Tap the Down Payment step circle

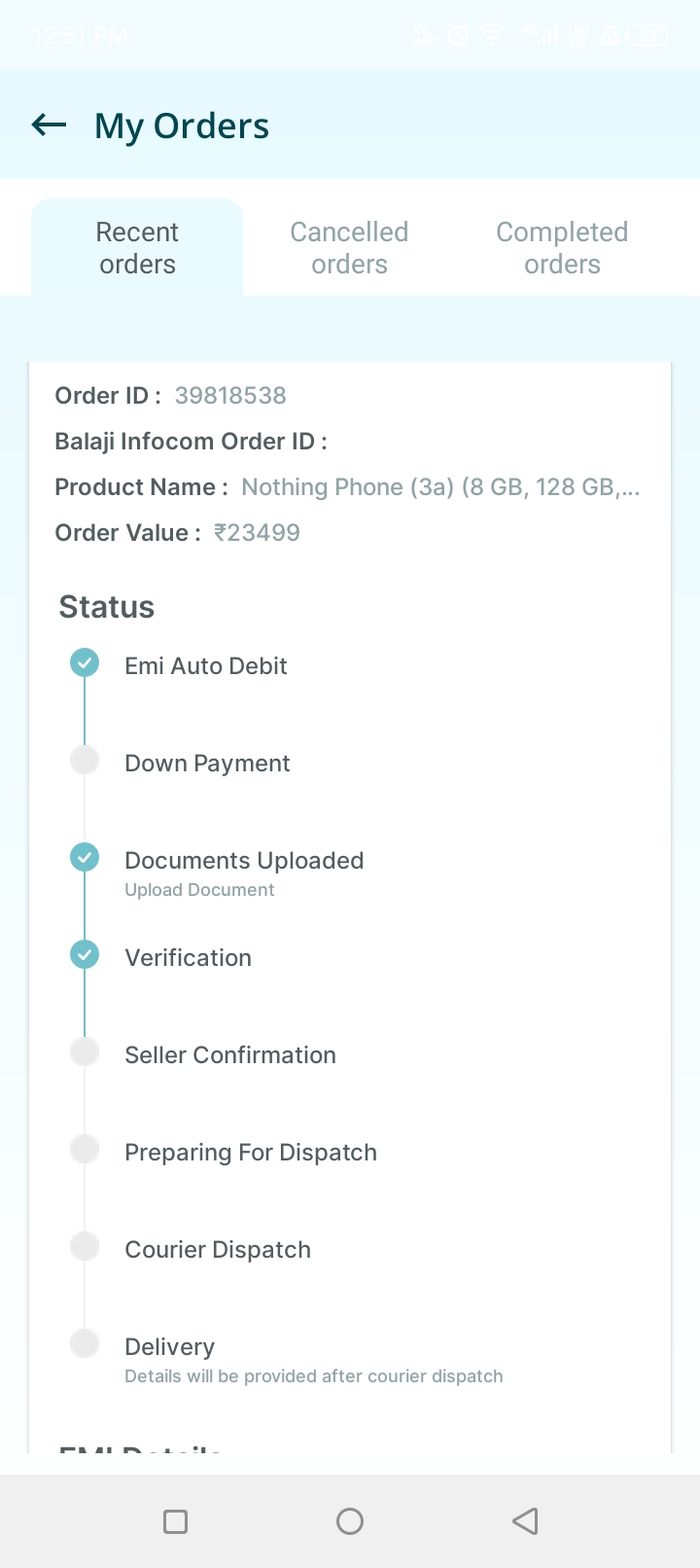coord(85,760)
